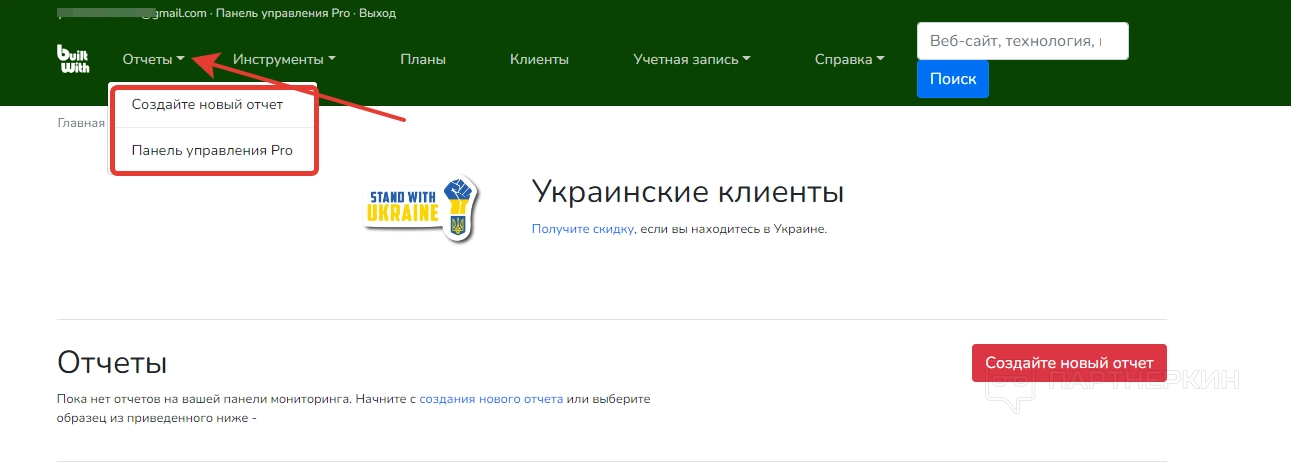Click Выход in the top bar

[377, 14]
